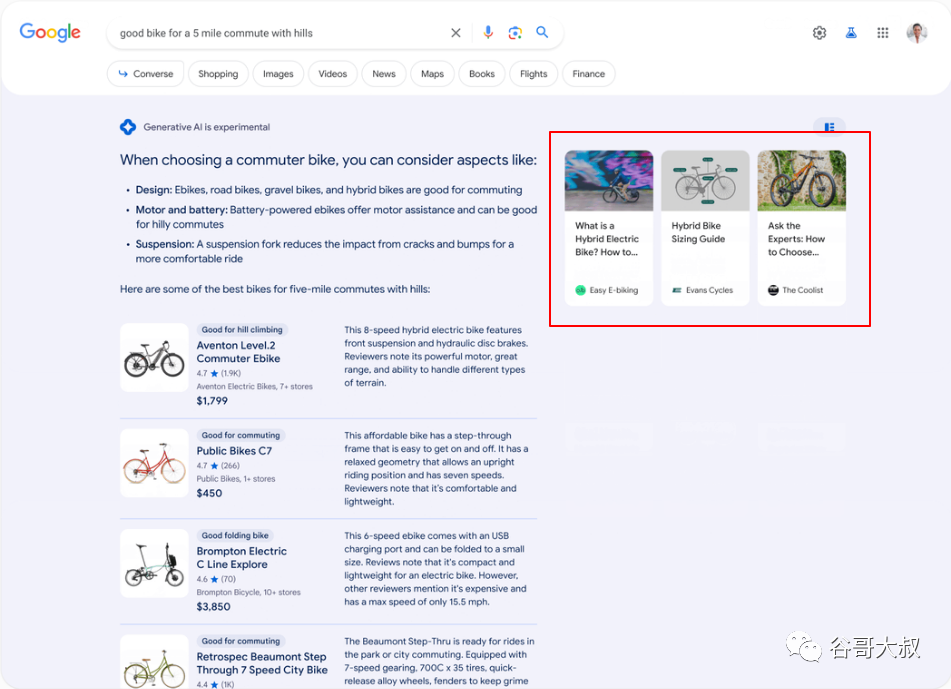Click the blue magnifier search icon

(x=542, y=32)
